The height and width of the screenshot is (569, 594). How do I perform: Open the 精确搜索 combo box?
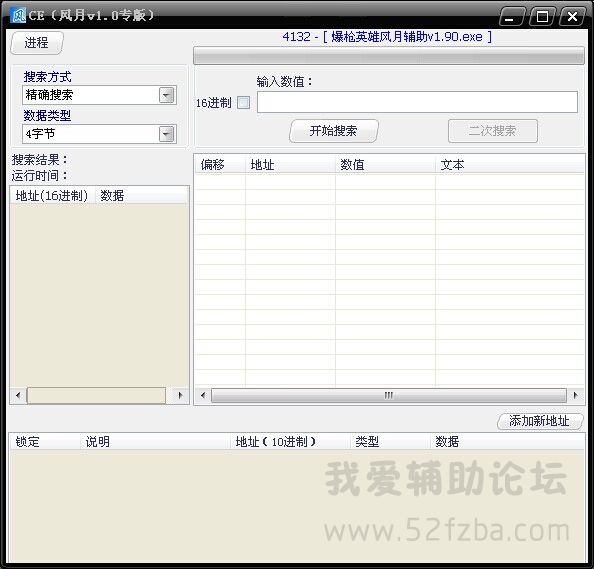coord(99,95)
